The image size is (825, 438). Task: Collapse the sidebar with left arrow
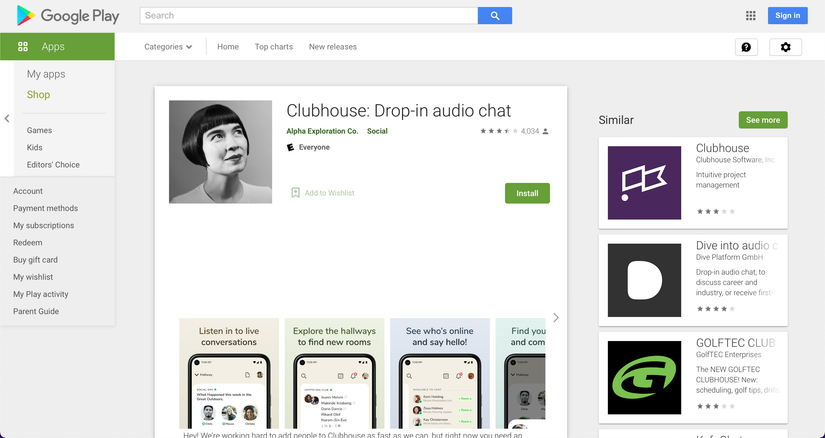click(x=7, y=118)
